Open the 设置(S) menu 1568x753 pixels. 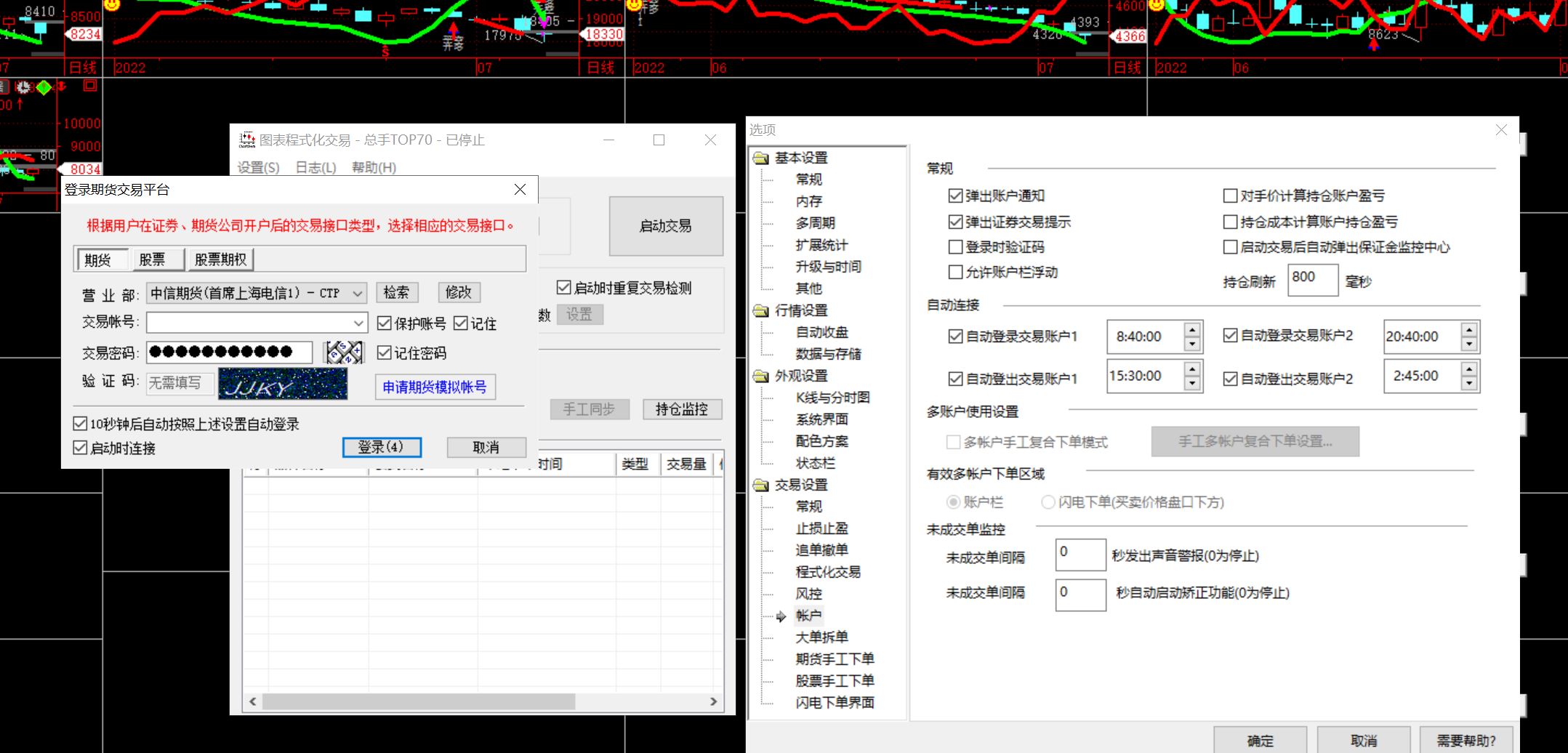tap(258, 168)
